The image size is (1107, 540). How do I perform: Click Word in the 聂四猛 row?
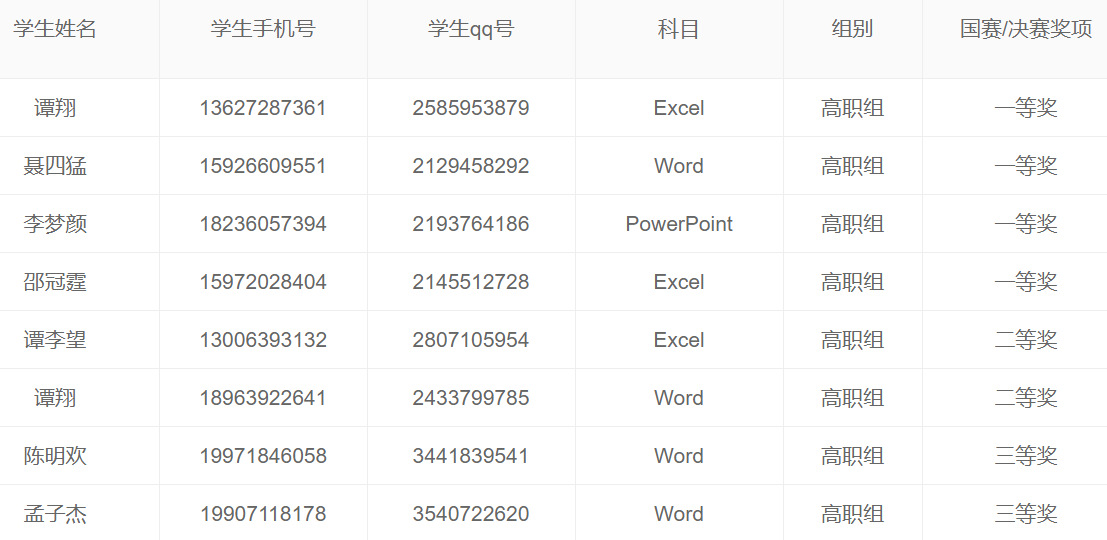point(678,166)
